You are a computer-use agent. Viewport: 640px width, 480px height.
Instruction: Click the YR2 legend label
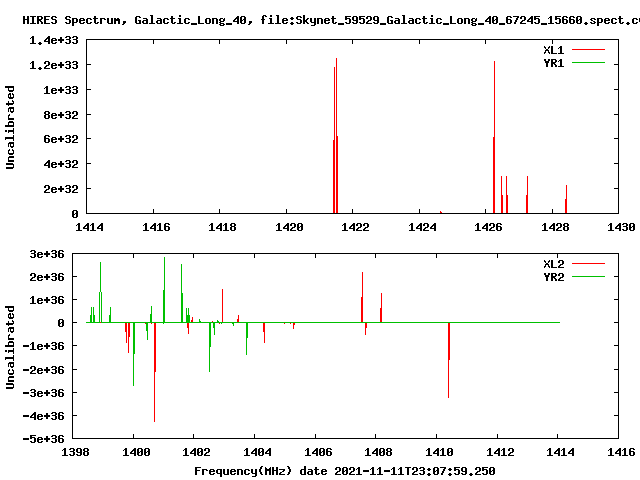[553, 277]
